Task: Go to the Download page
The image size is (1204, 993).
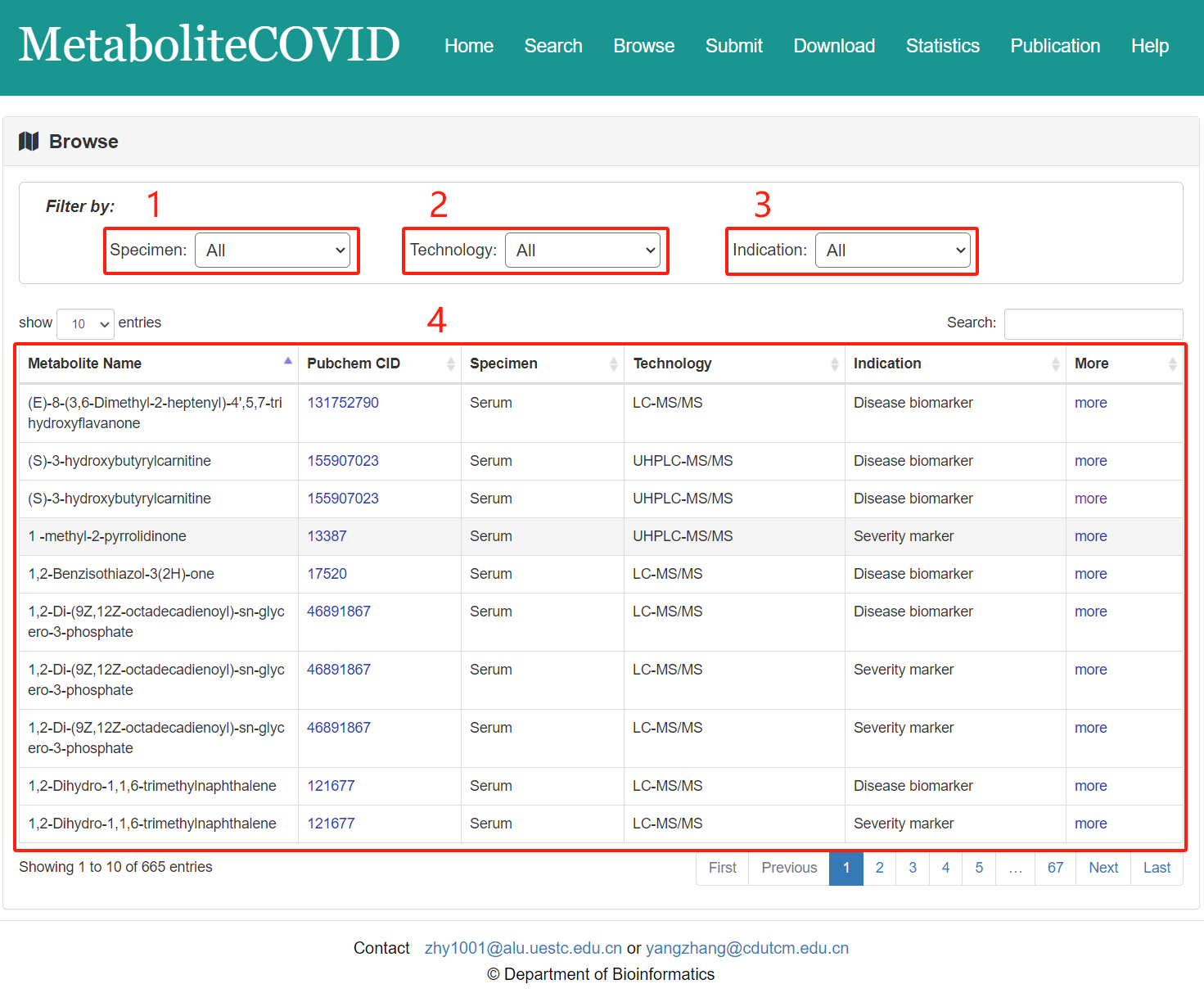Action: pyautogui.click(x=834, y=46)
